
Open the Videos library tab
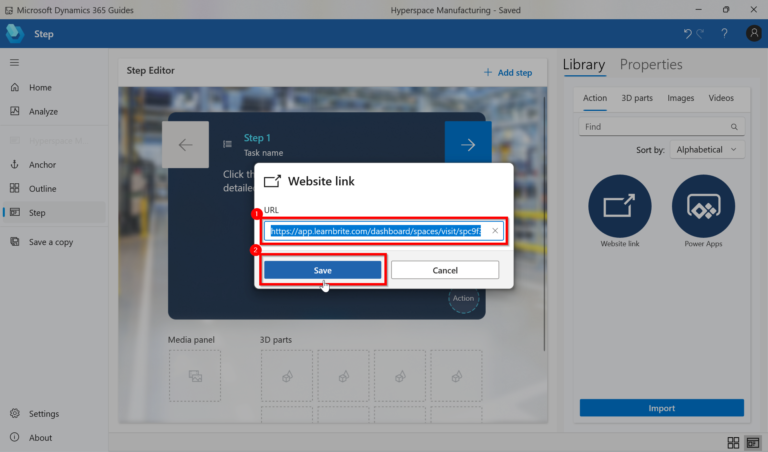coord(721,98)
